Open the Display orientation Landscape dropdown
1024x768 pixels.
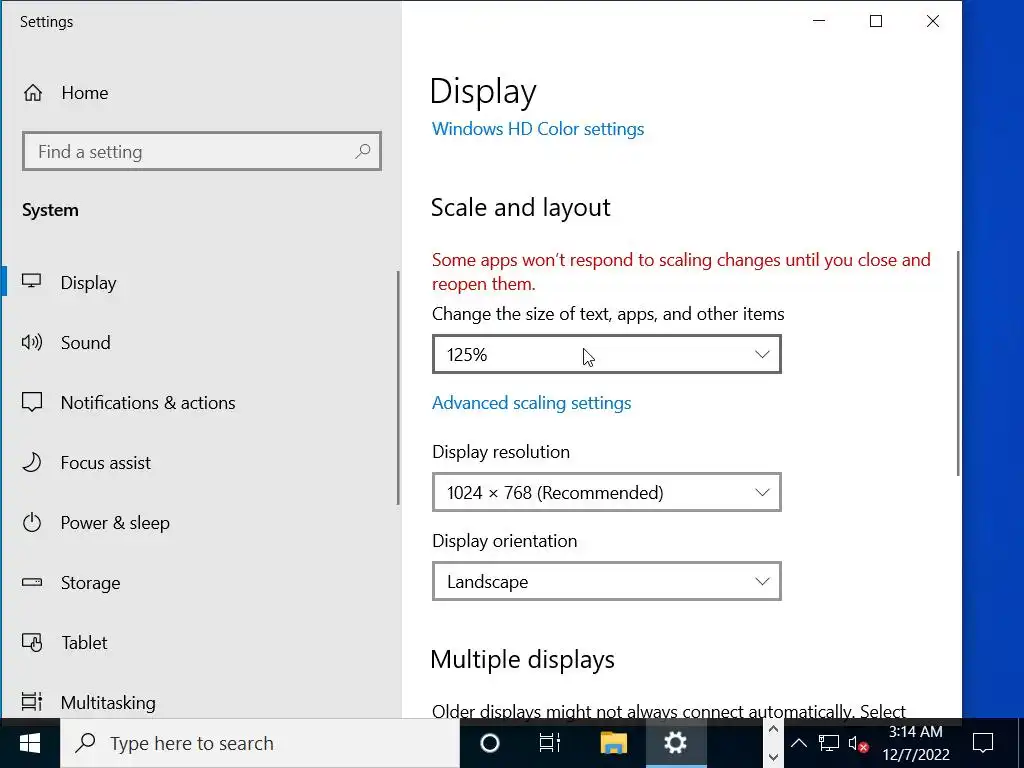tap(607, 581)
